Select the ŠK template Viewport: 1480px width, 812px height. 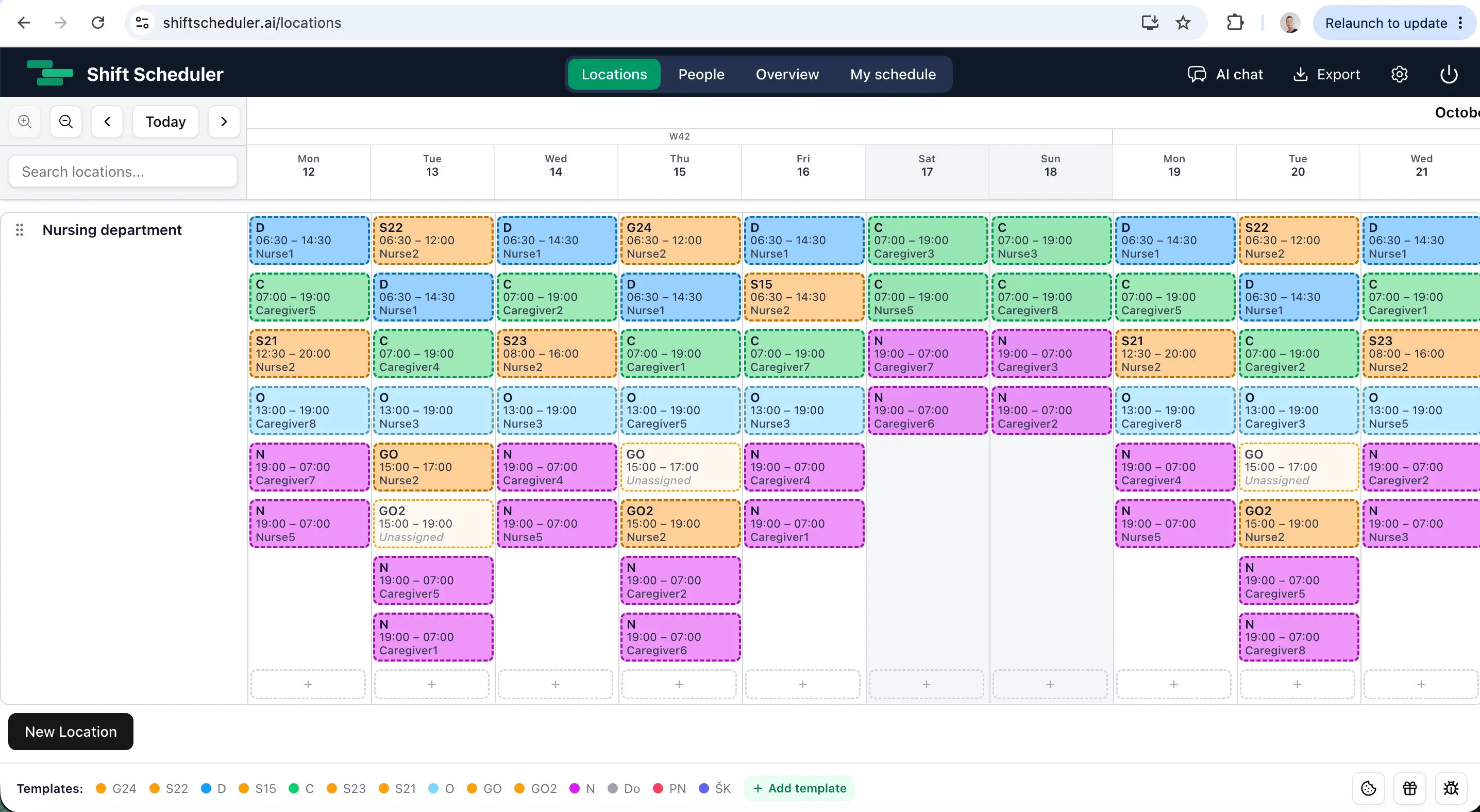pos(715,788)
